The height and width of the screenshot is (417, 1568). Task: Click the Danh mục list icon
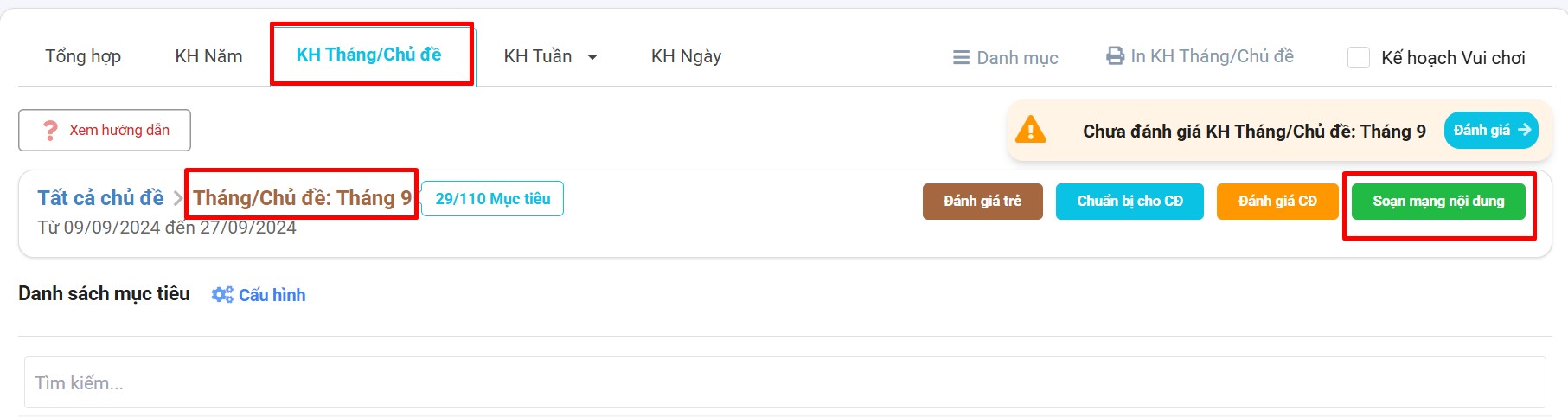961,58
